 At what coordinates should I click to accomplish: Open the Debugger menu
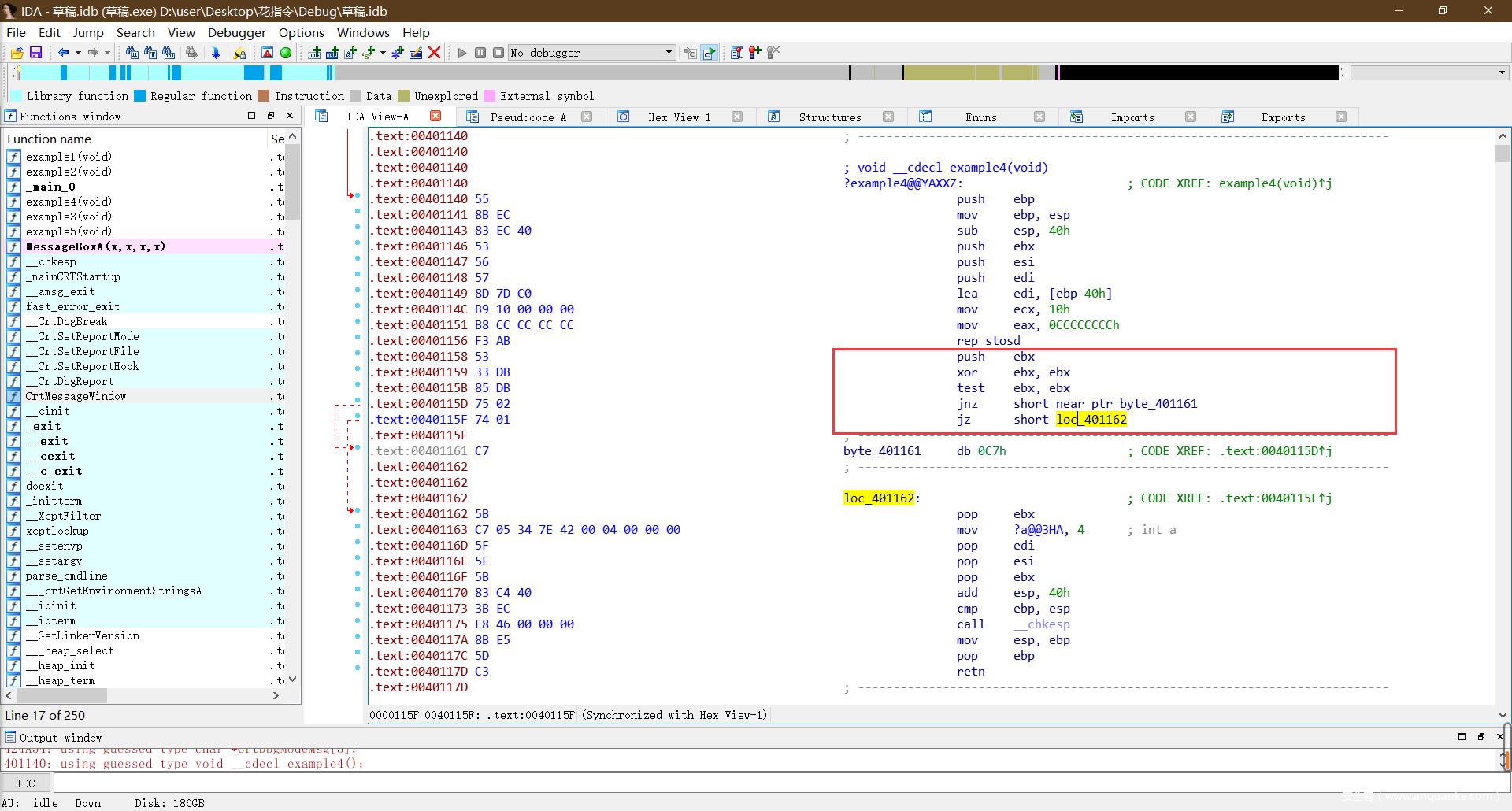pos(237,32)
